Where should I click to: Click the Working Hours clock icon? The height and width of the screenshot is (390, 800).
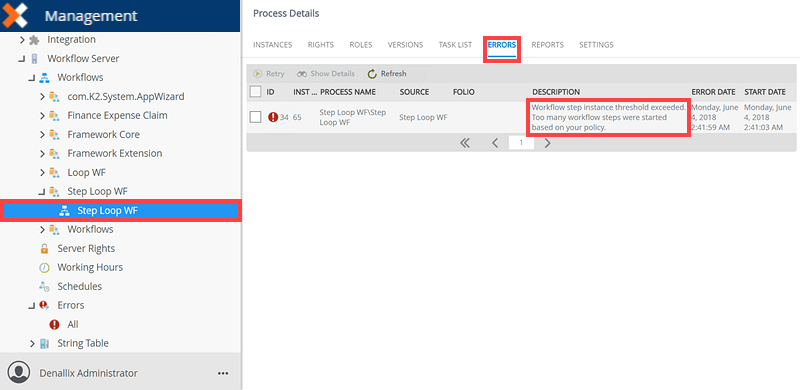pos(44,267)
